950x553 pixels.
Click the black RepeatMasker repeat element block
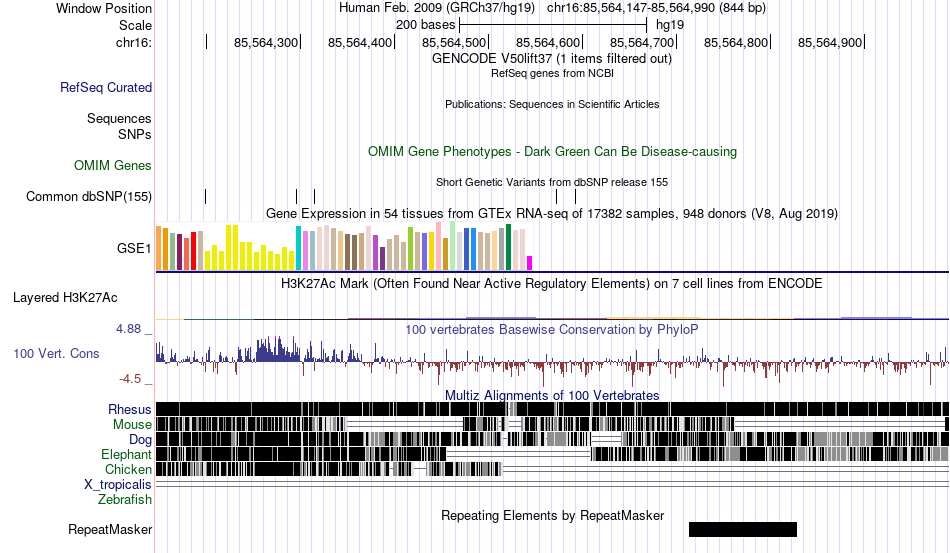click(743, 529)
